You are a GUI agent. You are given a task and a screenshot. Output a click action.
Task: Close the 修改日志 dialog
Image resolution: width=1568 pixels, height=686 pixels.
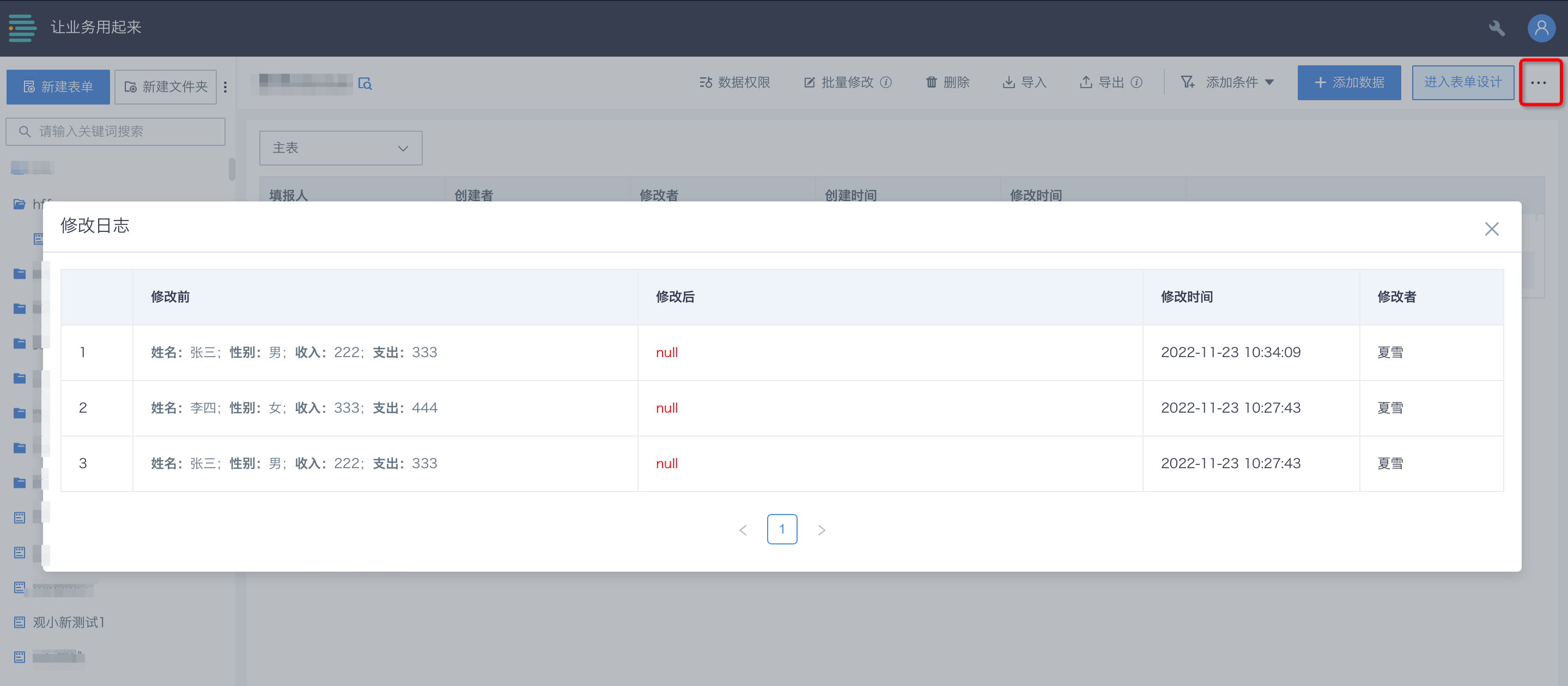coord(1491,229)
